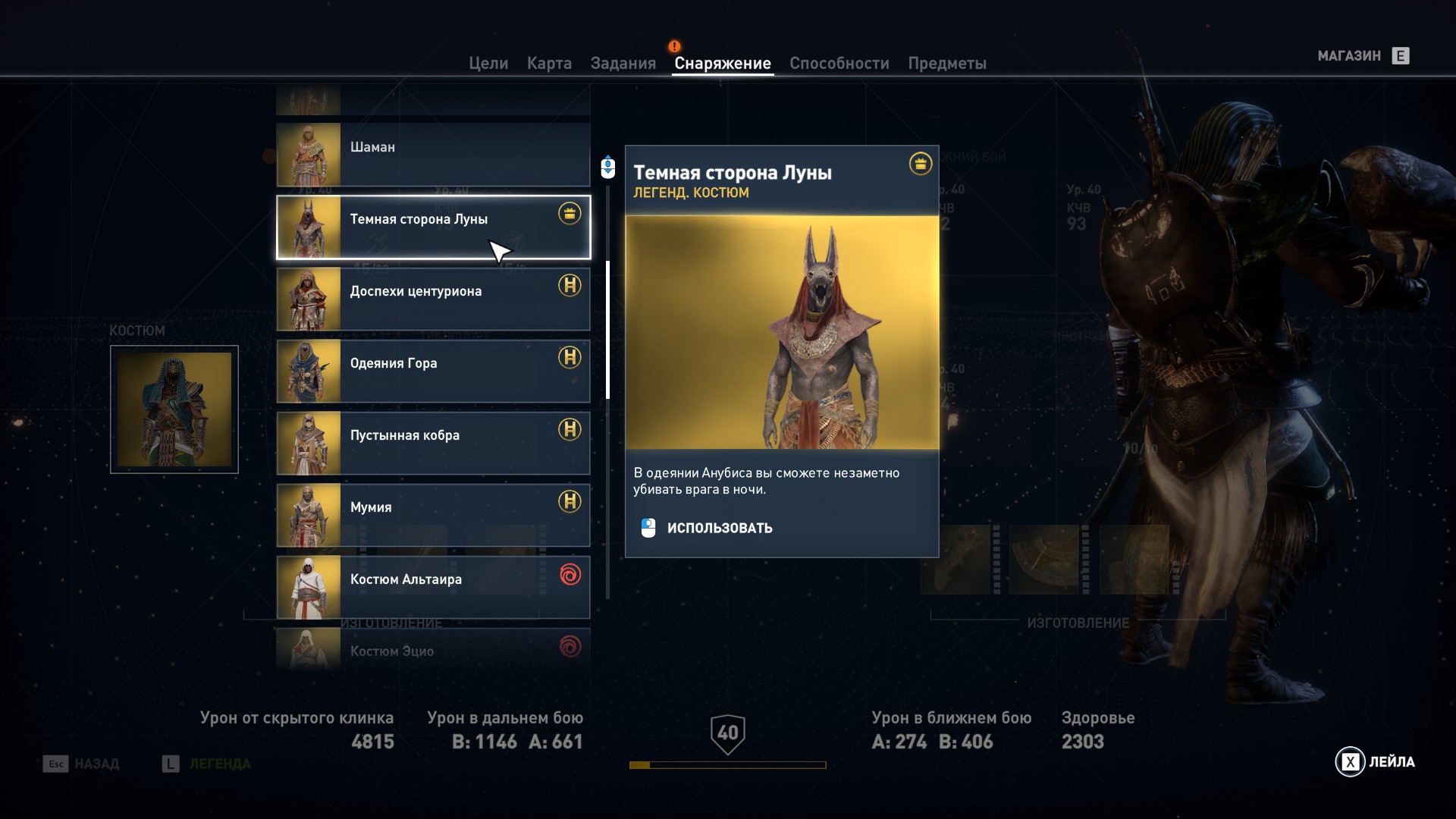Image resolution: width=1456 pixels, height=819 pixels.
Task: Click the store badge in the tooltip header
Action: (920, 163)
